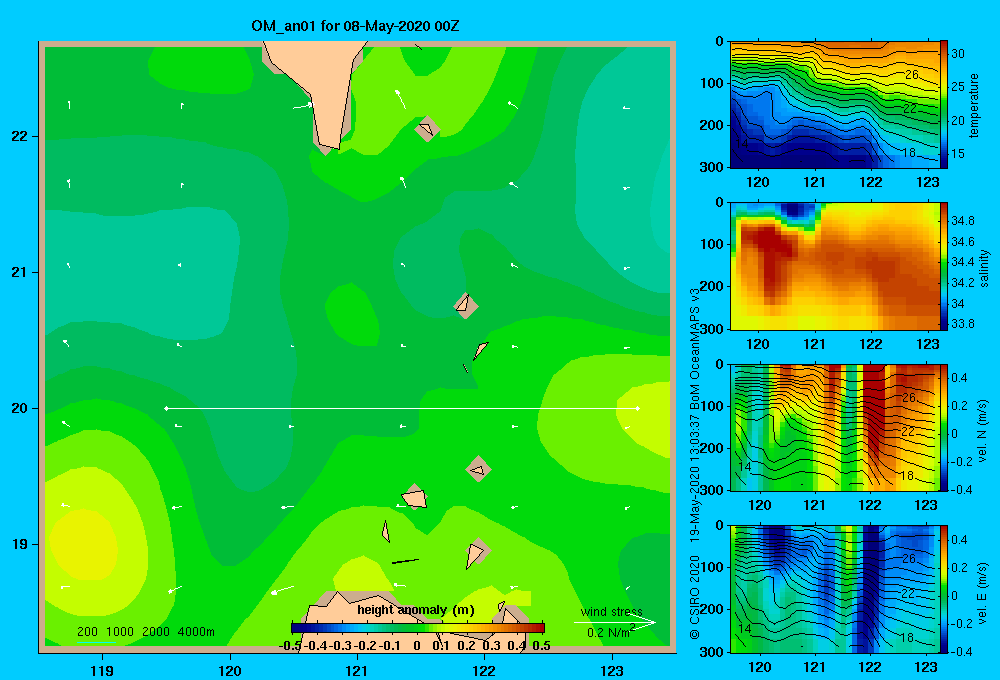The image size is (1000, 680).
Task: Click the height anomaly color bar
Action: (x=418, y=628)
